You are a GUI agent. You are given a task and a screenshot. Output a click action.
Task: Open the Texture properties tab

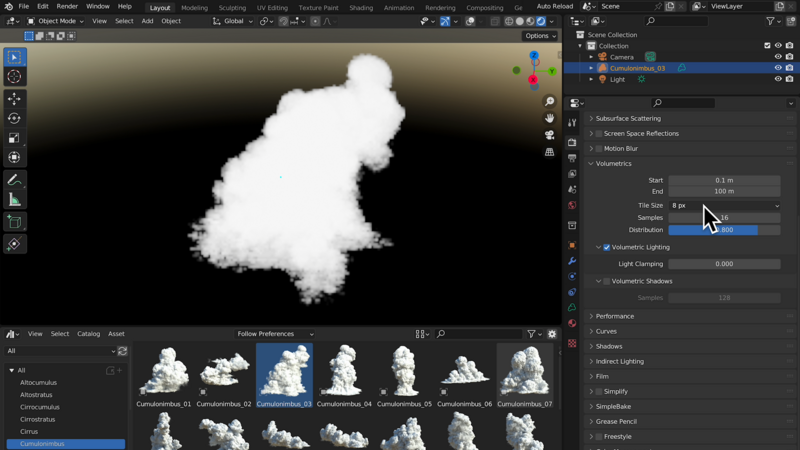[572, 343]
